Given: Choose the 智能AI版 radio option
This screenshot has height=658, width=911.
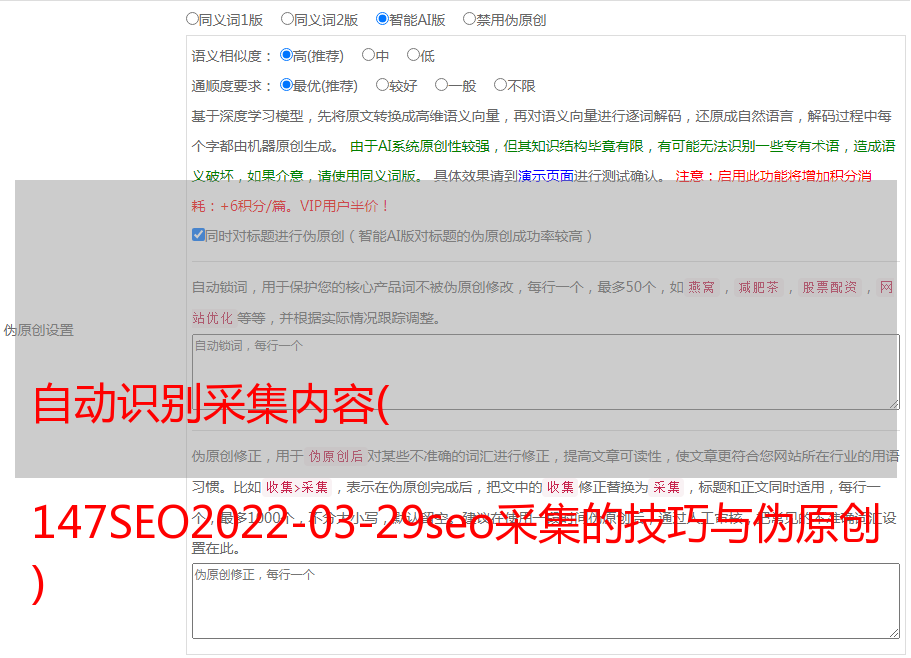Looking at the screenshot, I should pyautogui.click(x=382, y=19).
